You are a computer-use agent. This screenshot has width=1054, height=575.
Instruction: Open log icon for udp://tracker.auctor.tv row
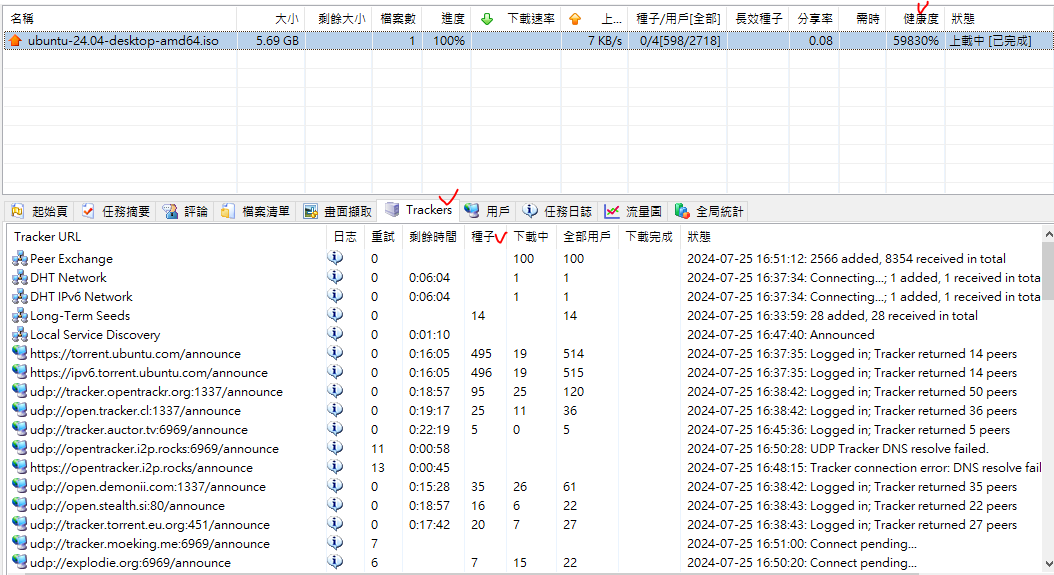[335, 428]
